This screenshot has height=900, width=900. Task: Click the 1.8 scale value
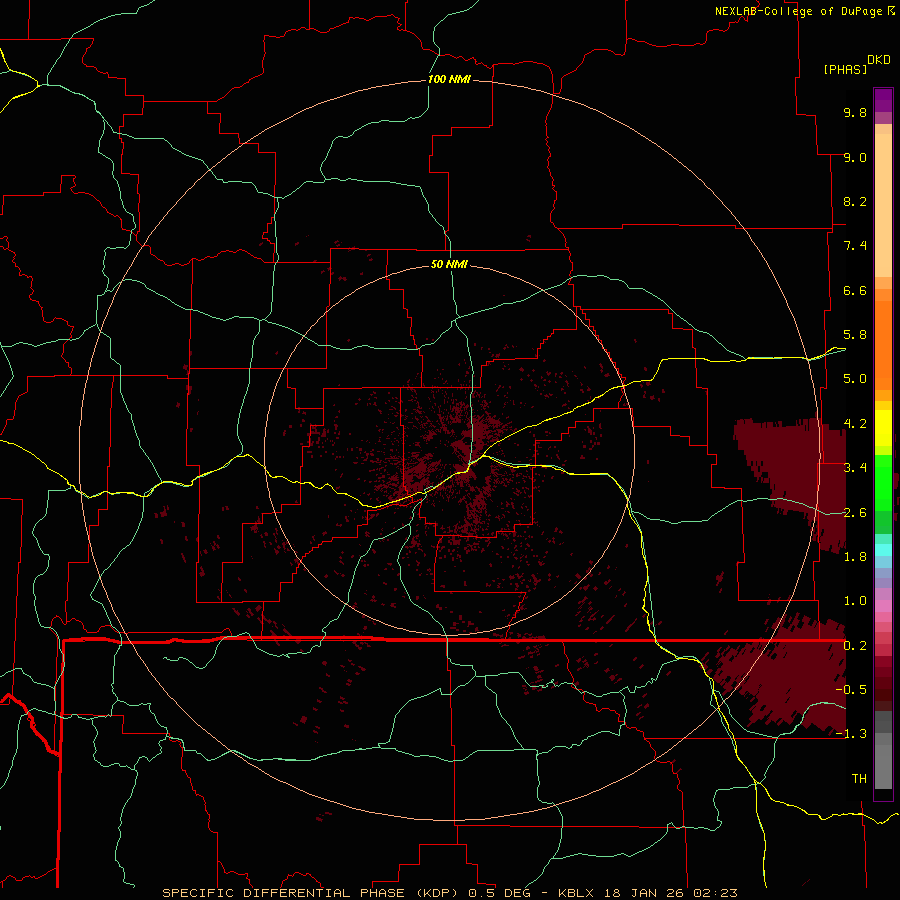pos(855,557)
